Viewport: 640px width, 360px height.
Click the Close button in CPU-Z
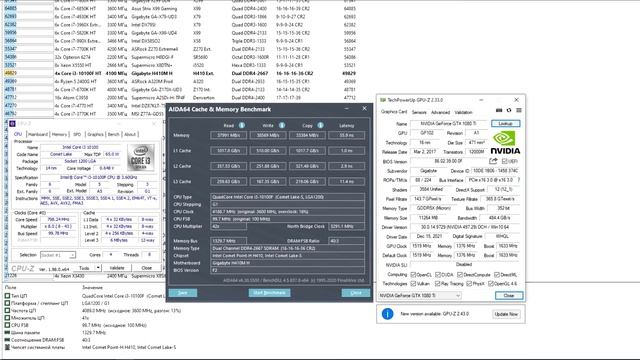[147, 268]
